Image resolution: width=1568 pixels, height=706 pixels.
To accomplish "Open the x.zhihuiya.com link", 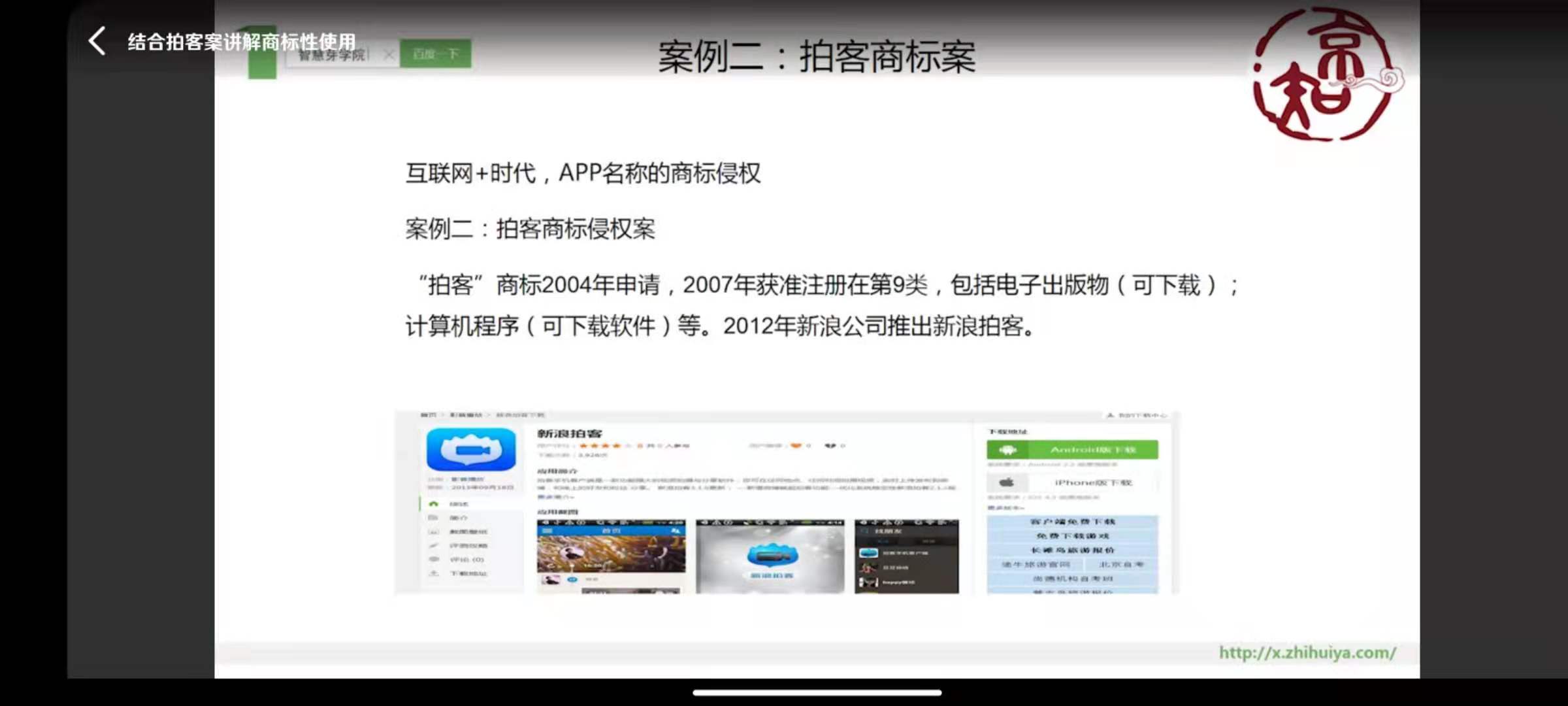I will point(1307,652).
